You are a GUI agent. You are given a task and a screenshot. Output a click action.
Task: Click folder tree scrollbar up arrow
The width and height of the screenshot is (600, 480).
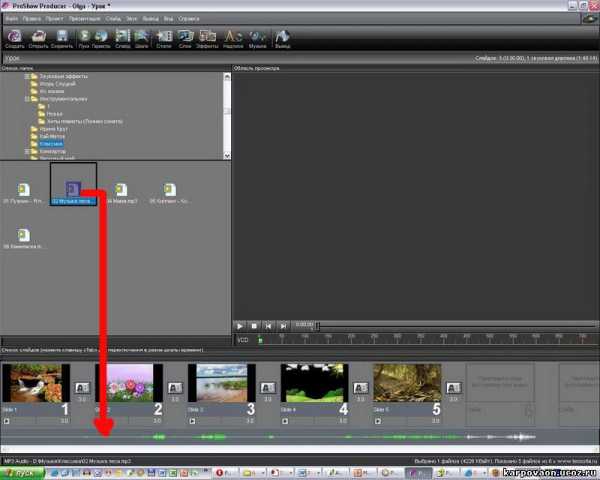tap(227, 77)
